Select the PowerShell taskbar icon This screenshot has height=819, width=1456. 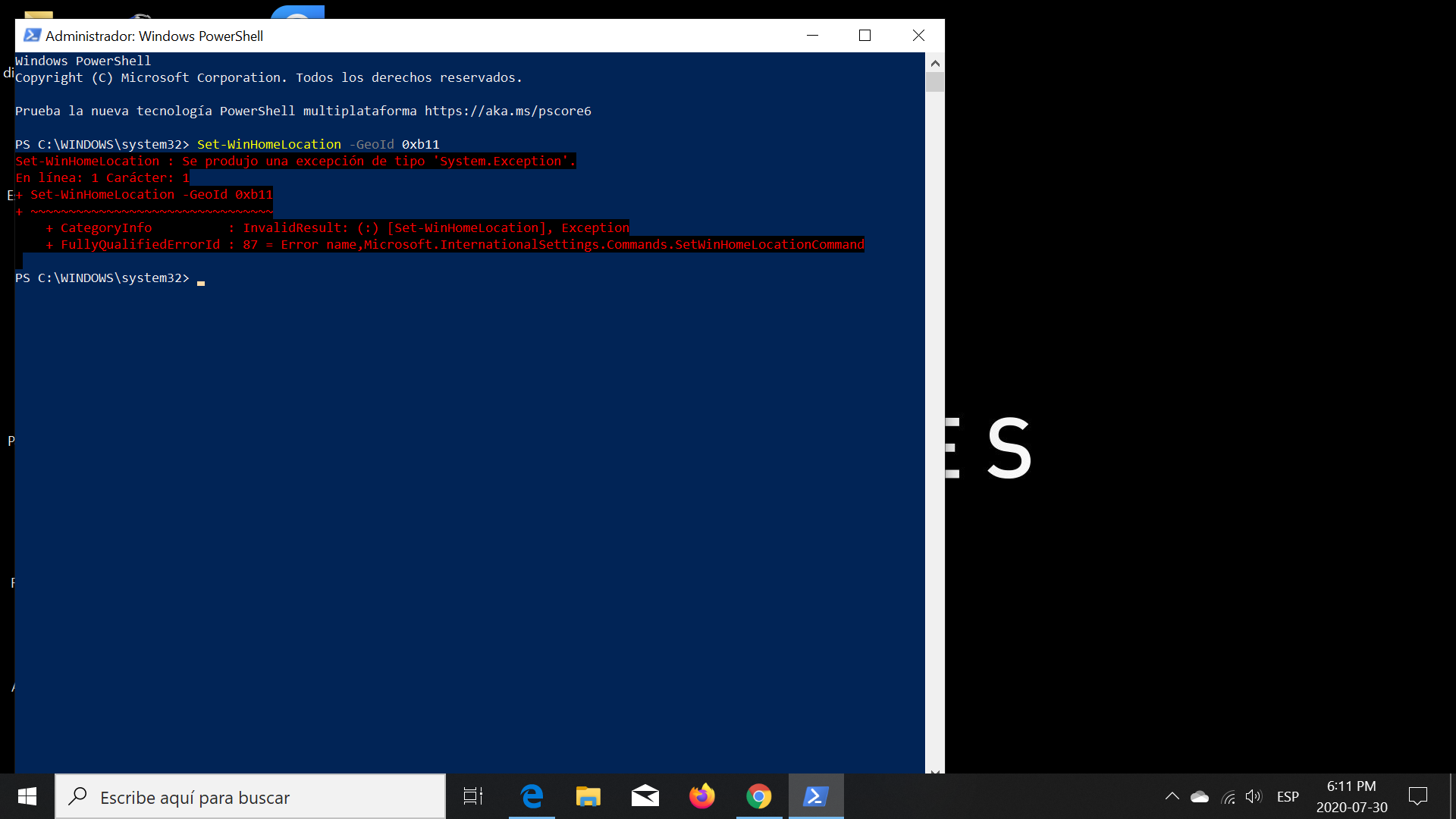[x=816, y=796]
